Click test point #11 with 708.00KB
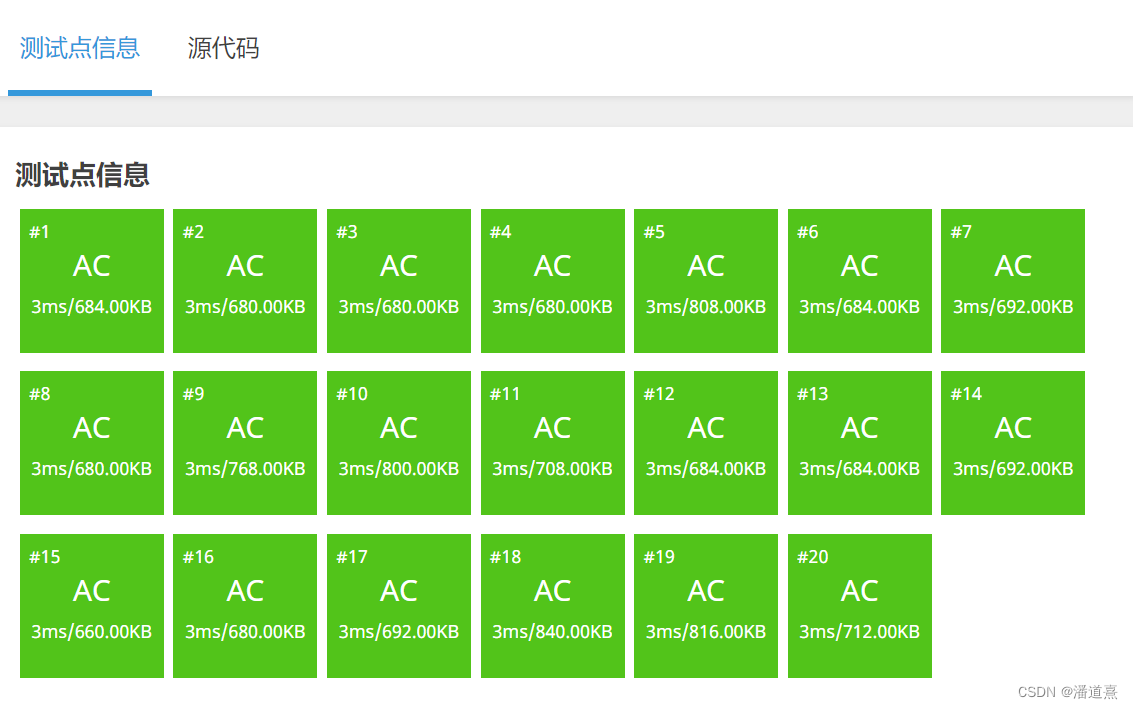 [553, 443]
